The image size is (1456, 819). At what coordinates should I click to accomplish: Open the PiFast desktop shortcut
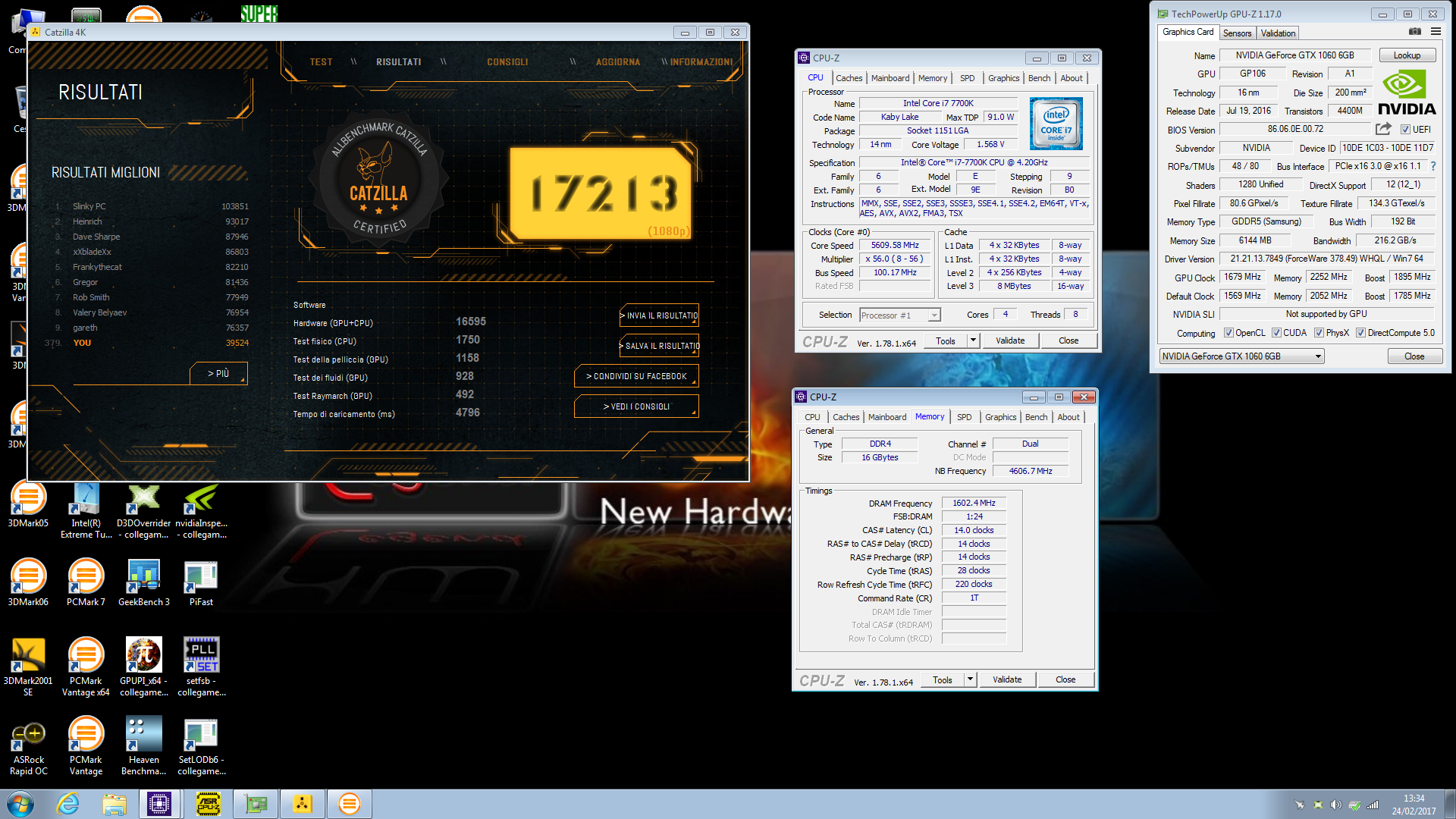pyautogui.click(x=201, y=583)
